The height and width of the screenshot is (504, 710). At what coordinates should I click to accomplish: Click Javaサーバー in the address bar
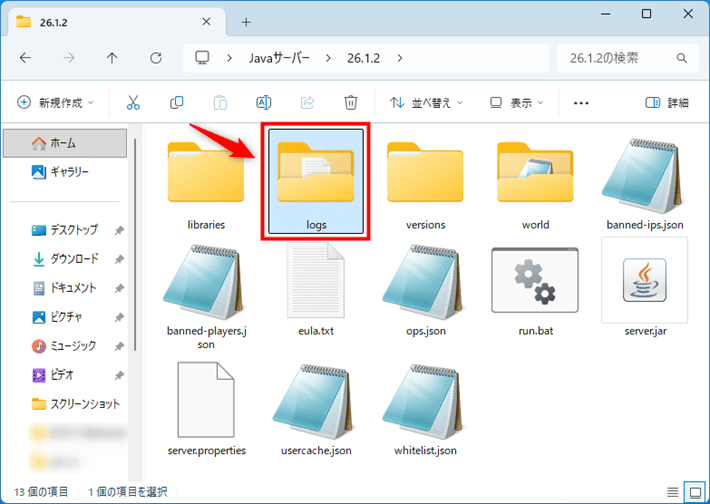(279, 58)
